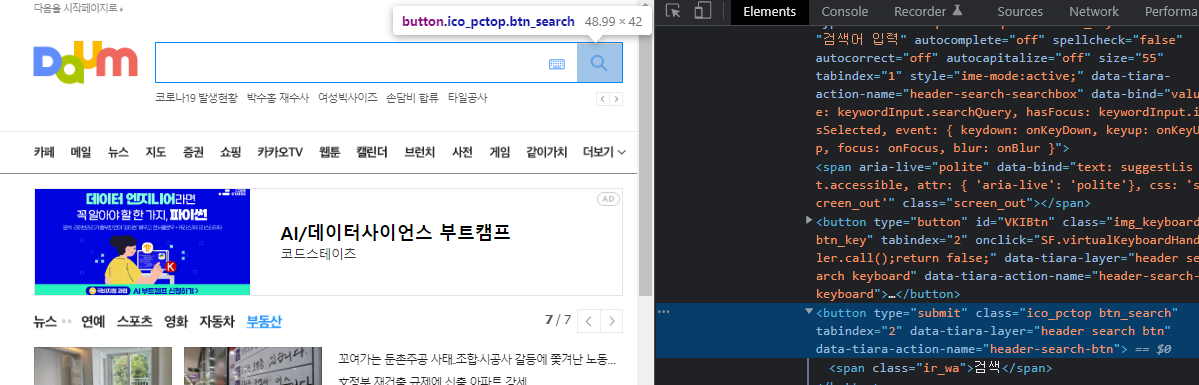Toggle the device toolbar icon in DevTools
Screen dimensions: 1199x385
pos(703,11)
